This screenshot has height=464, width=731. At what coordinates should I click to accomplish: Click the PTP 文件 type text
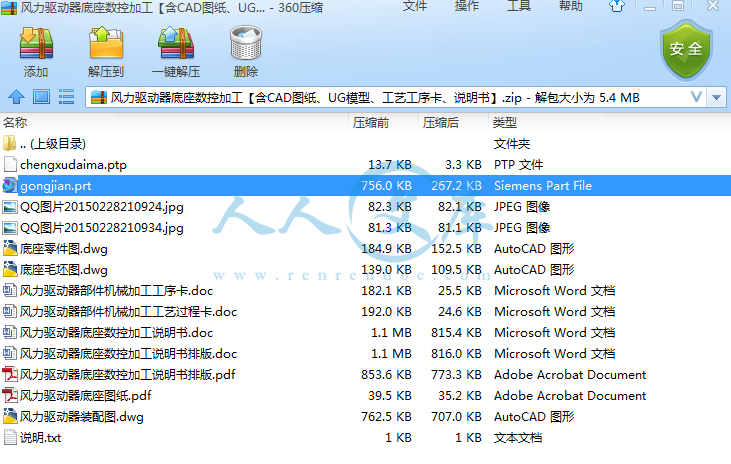pyautogui.click(x=518, y=165)
